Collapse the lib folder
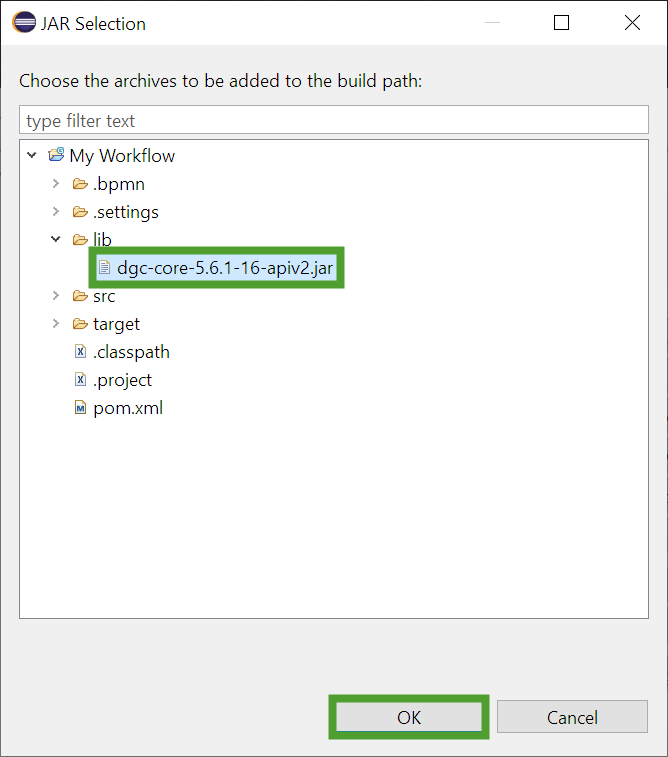The image size is (668, 757). coord(56,240)
